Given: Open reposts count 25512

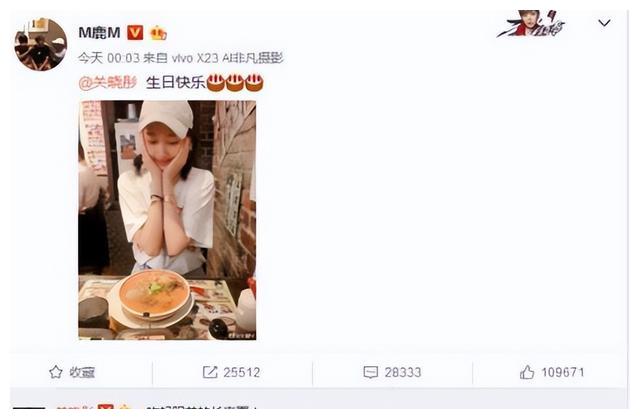Looking at the screenshot, I should click(x=242, y=372).
